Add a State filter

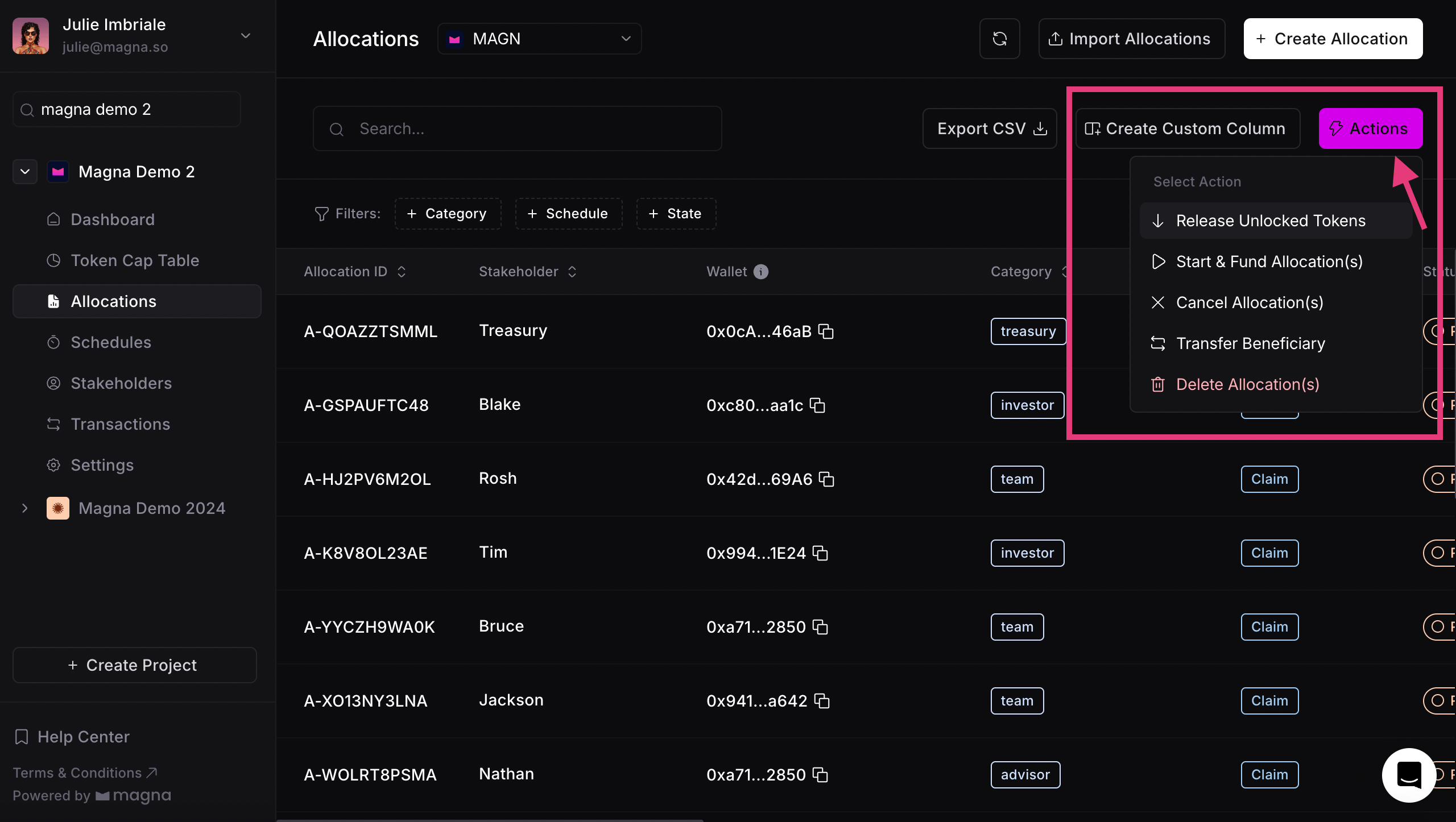click(676, 214)
